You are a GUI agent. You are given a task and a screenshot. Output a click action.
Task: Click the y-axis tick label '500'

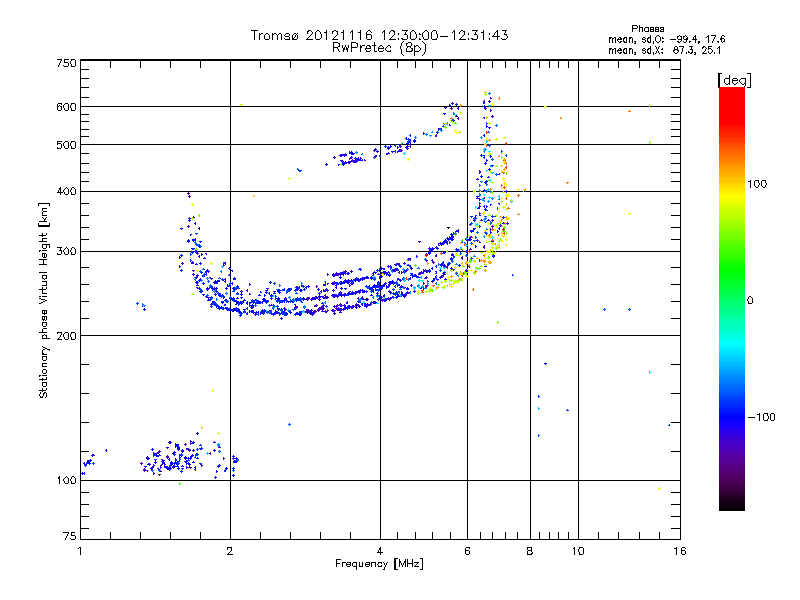tap(66, 145)
